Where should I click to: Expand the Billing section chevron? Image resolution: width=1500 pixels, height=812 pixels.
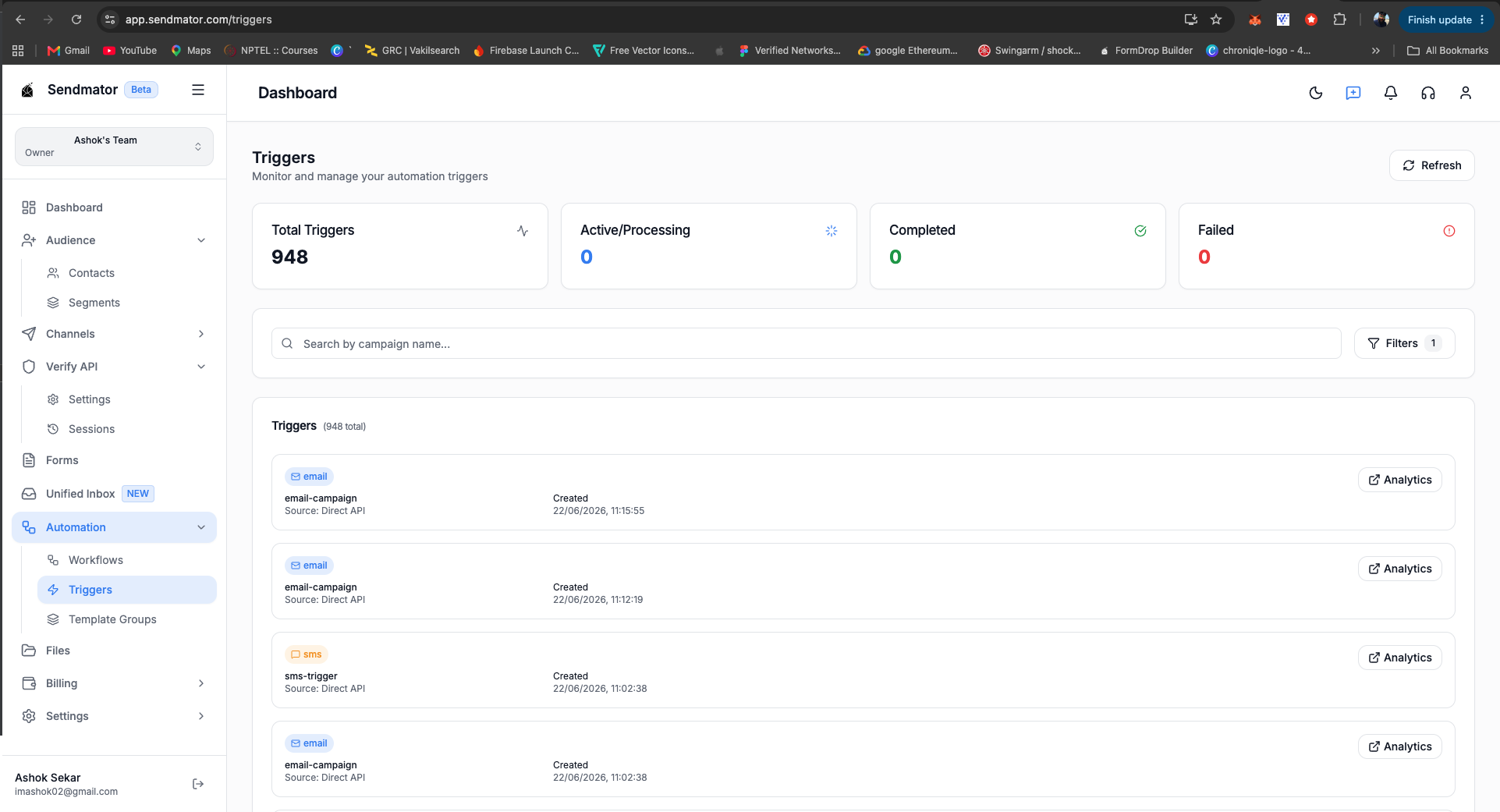pyautogui.click(x=201, y=683)
